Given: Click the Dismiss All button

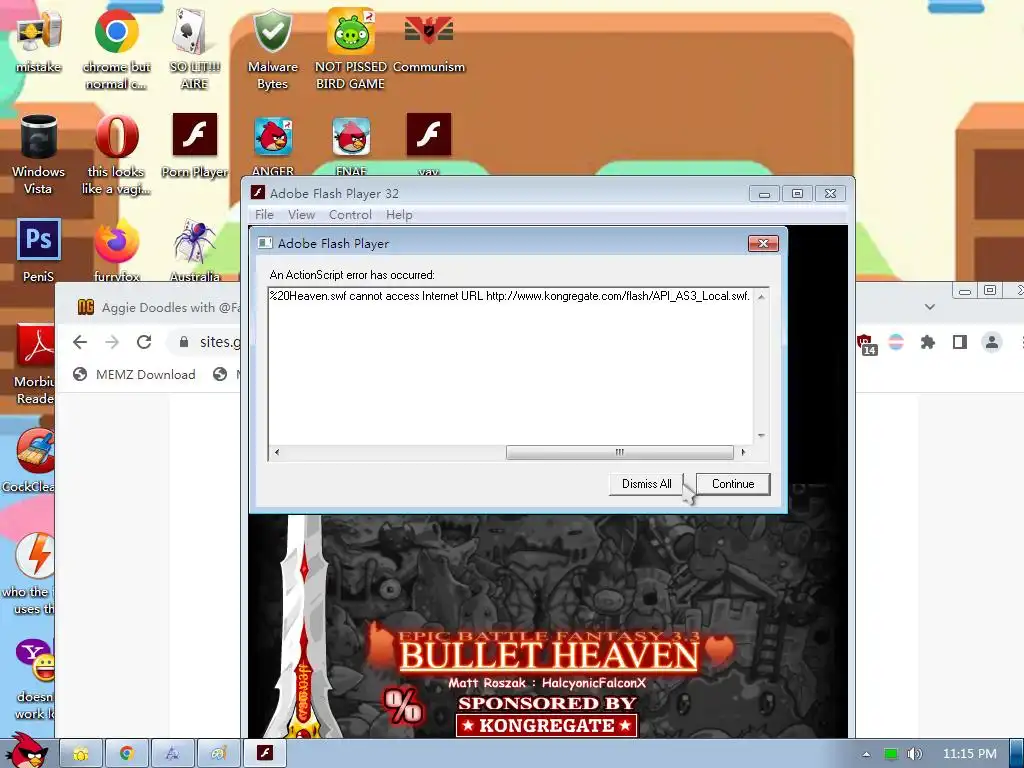Looking at the screenshot, I should pyautogui.click(x=646, y=484).
